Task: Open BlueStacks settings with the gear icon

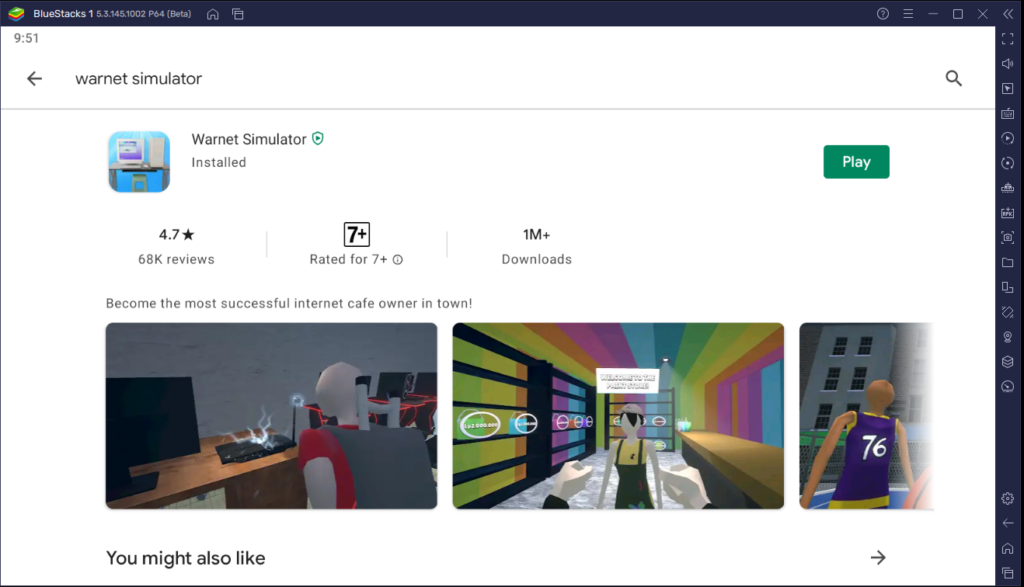Action: point(1007,497)
